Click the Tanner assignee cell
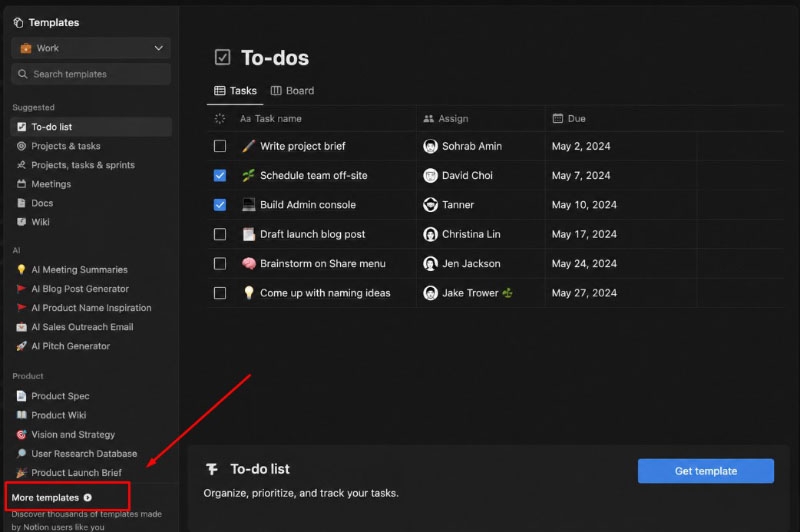Image resolution: width=800 pixels, height=532 pixels. (481, 205)
